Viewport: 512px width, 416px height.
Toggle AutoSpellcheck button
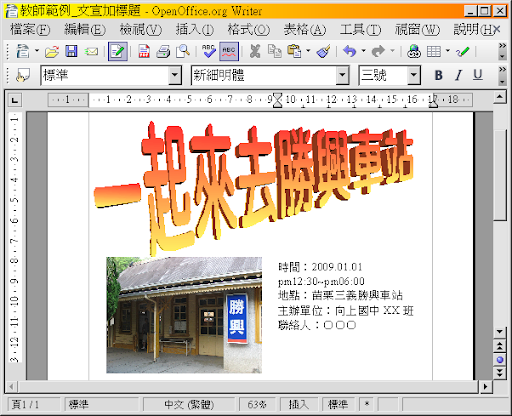(229, 51)
